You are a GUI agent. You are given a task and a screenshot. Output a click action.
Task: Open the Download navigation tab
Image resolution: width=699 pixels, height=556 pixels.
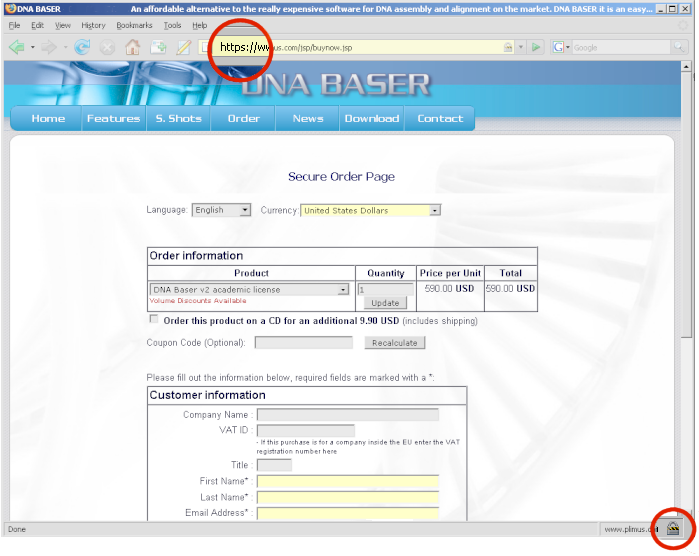372,119
